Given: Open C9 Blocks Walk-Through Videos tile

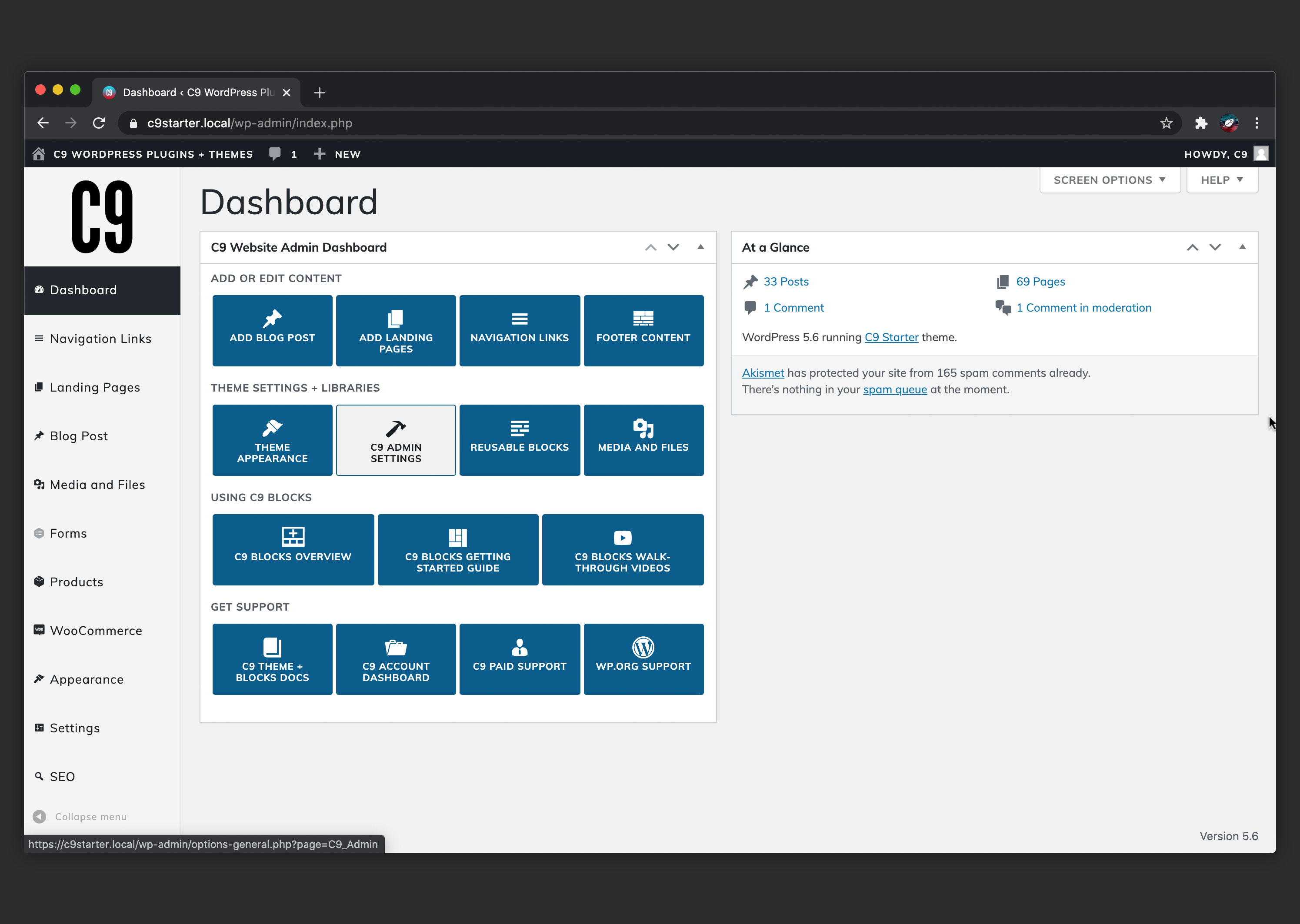Looking at the screenshot, I should 622,550.
